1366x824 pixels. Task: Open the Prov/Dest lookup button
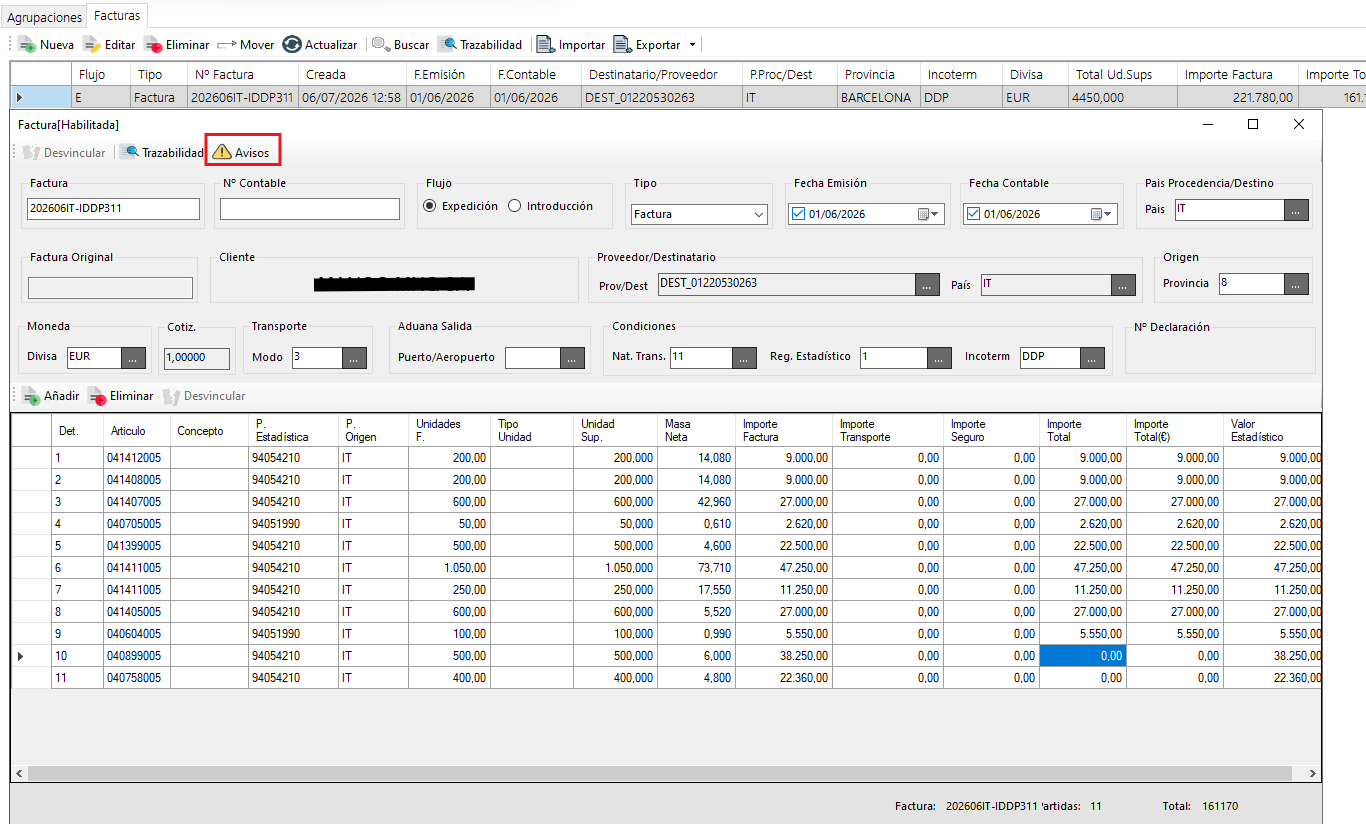(928, 284)
